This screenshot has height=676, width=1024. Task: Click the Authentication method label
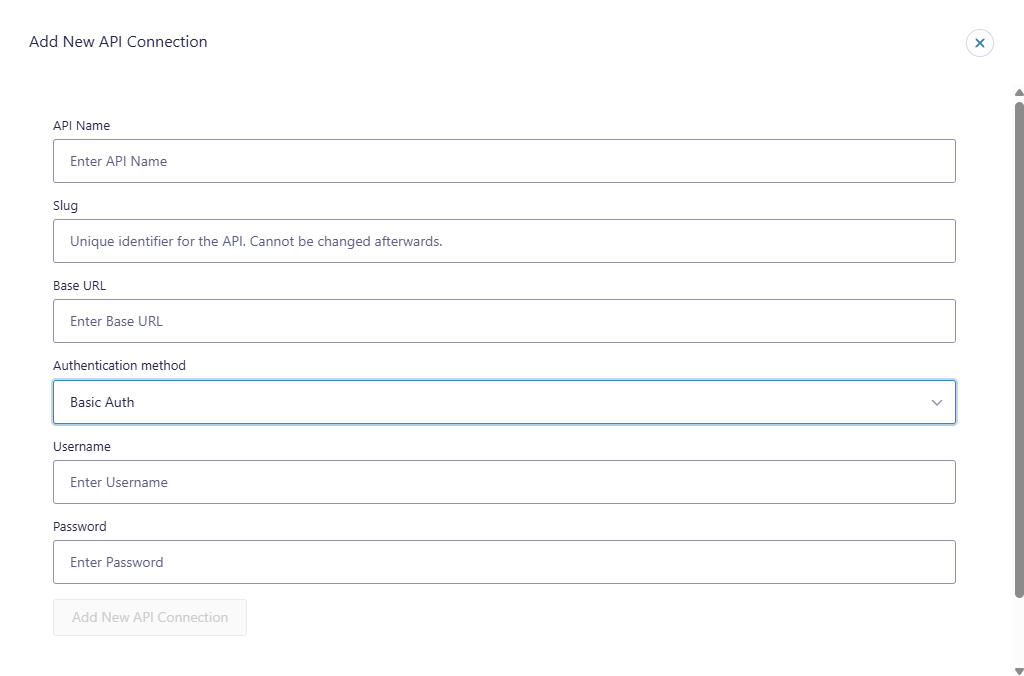click(119, 365)
